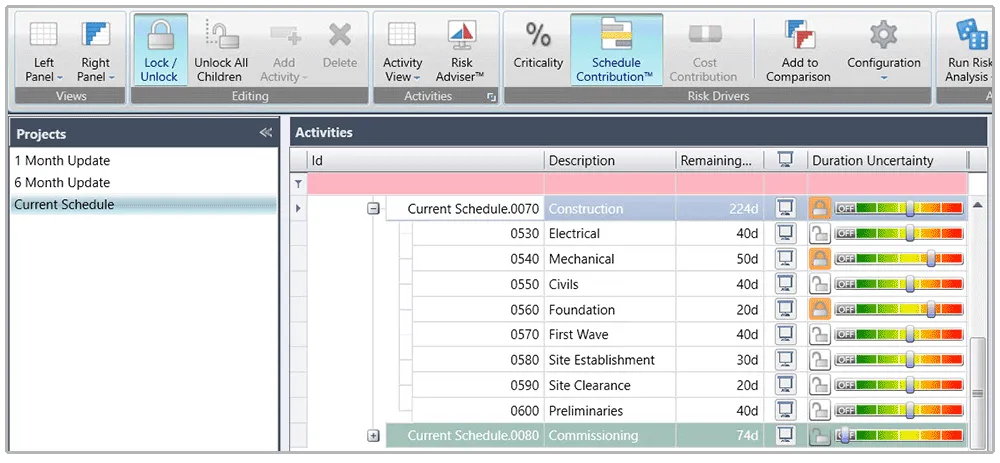Viewport: 1000px width, 463px height.
Task: Open the Left Panel views menu
Action: [43, 52]
